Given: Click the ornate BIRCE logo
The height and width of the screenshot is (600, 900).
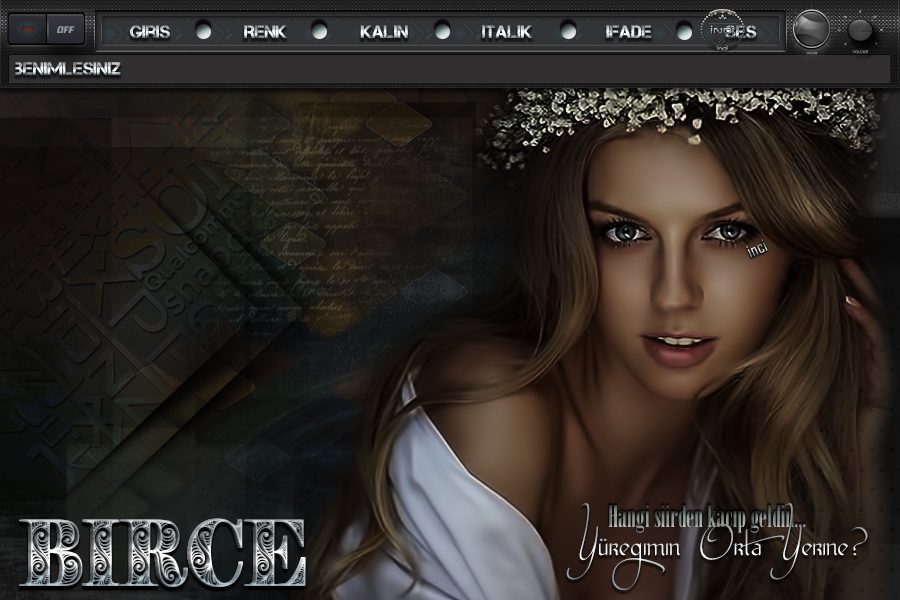Looking at the screenshot, I should 164,553.
